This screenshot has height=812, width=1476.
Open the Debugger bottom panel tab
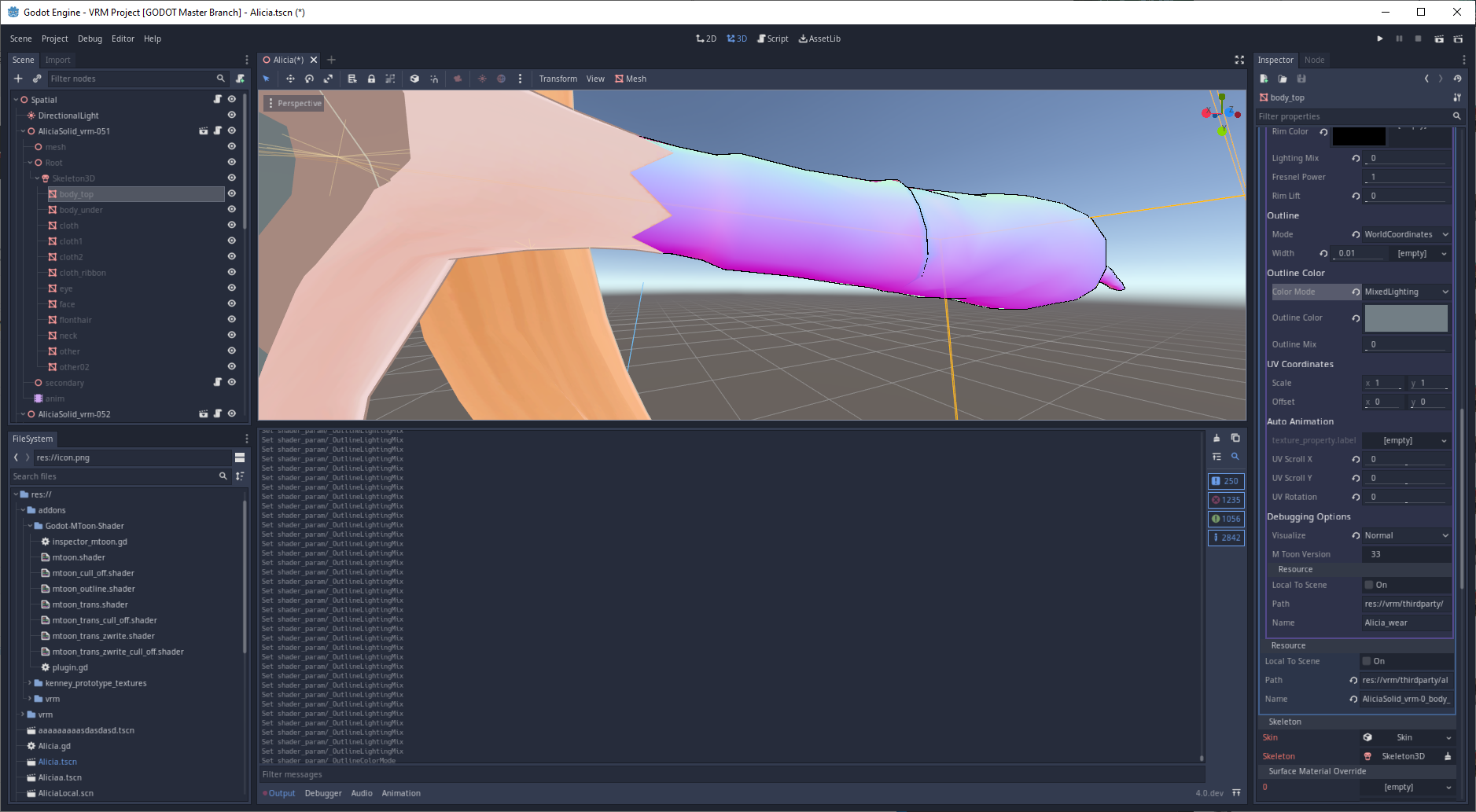(x=323, y=793)
